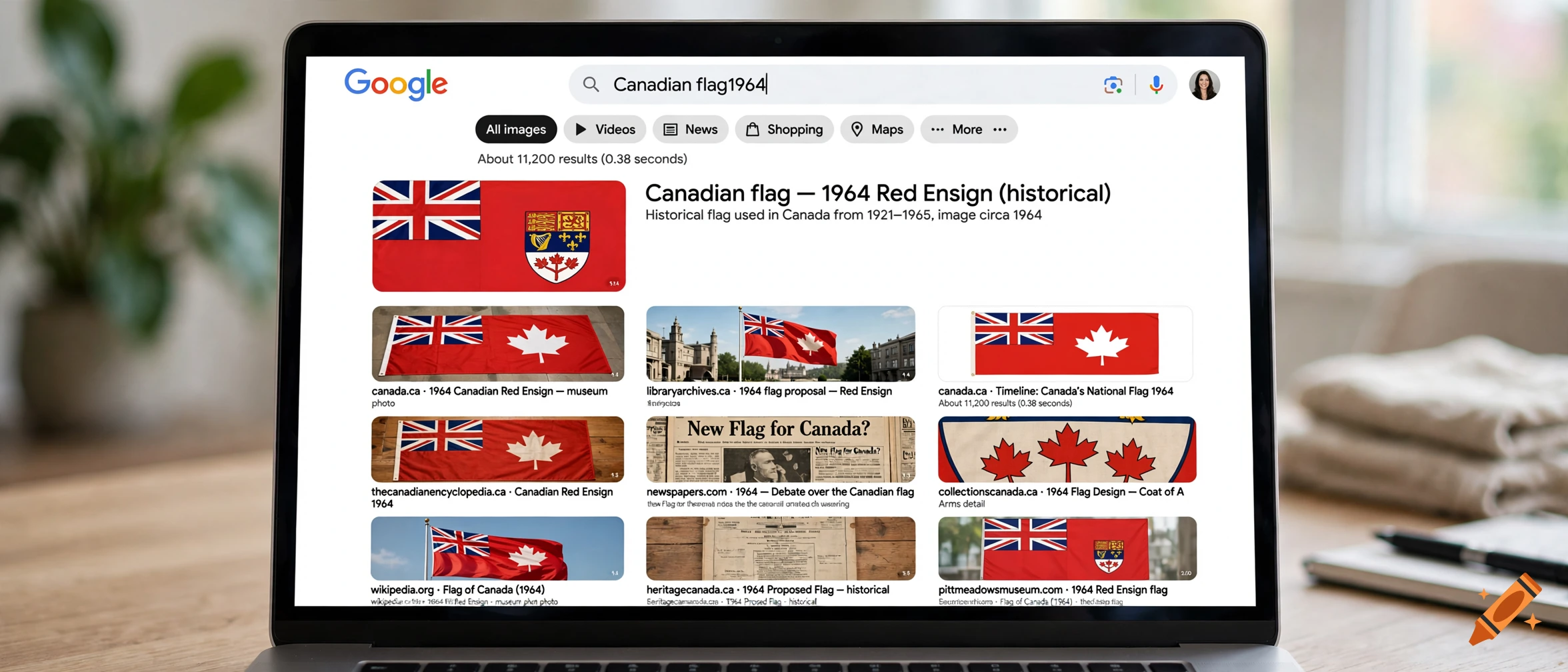Switch to the Shopping tab

click(784, 129)
